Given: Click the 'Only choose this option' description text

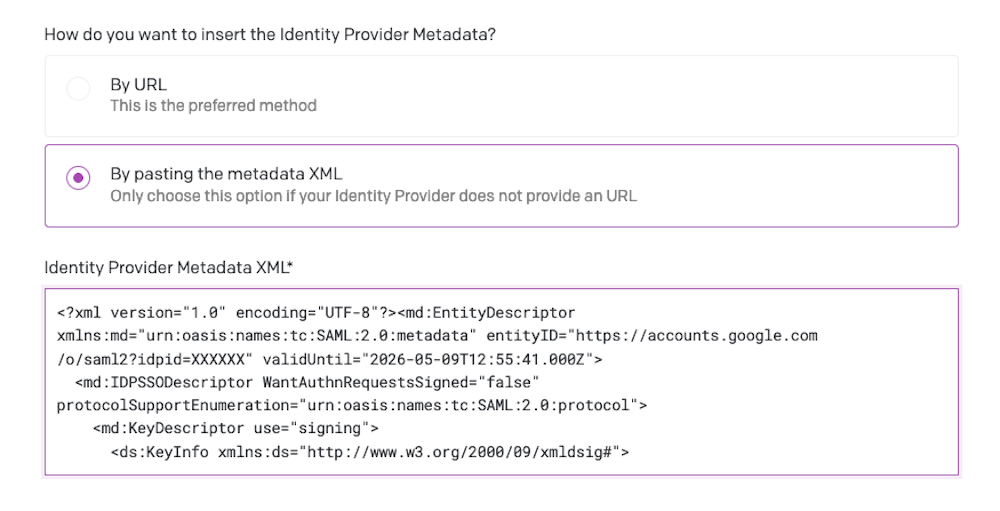Looking at the screenshot, I should pos(373,196).
